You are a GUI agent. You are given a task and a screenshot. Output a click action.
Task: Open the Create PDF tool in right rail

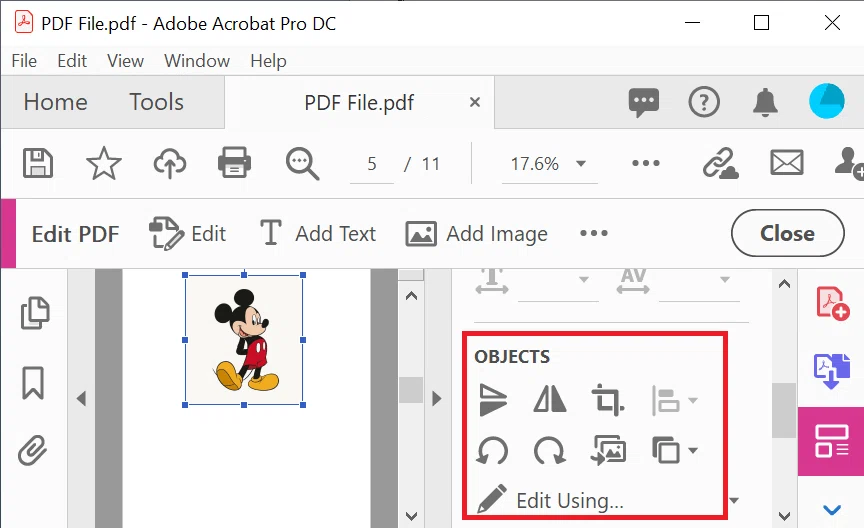(831, 303)
